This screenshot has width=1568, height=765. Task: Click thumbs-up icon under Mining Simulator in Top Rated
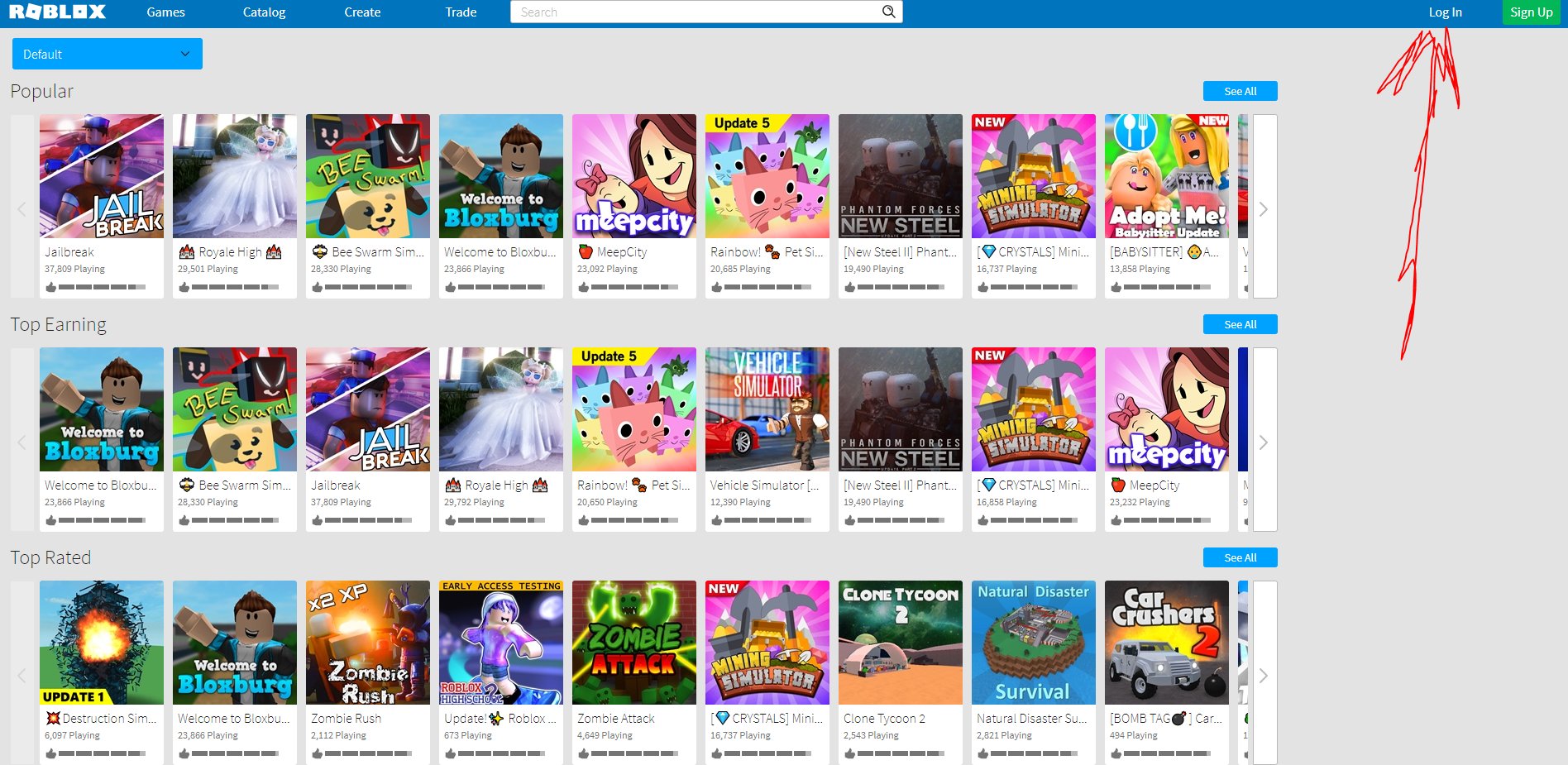(x=717, y=753)
